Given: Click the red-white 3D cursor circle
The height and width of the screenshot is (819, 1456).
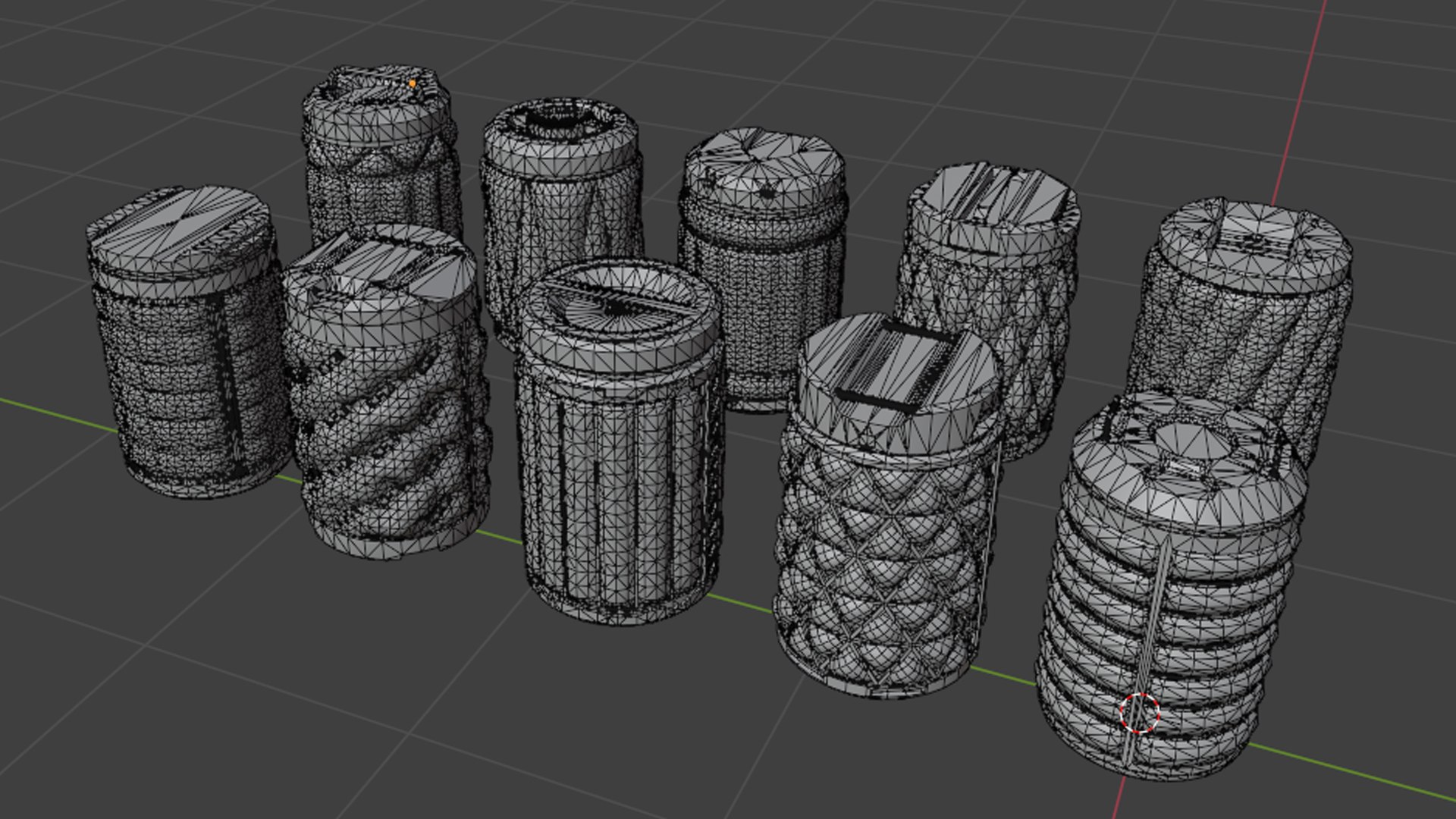Looking at the screenshot, I should (1140, 713).
